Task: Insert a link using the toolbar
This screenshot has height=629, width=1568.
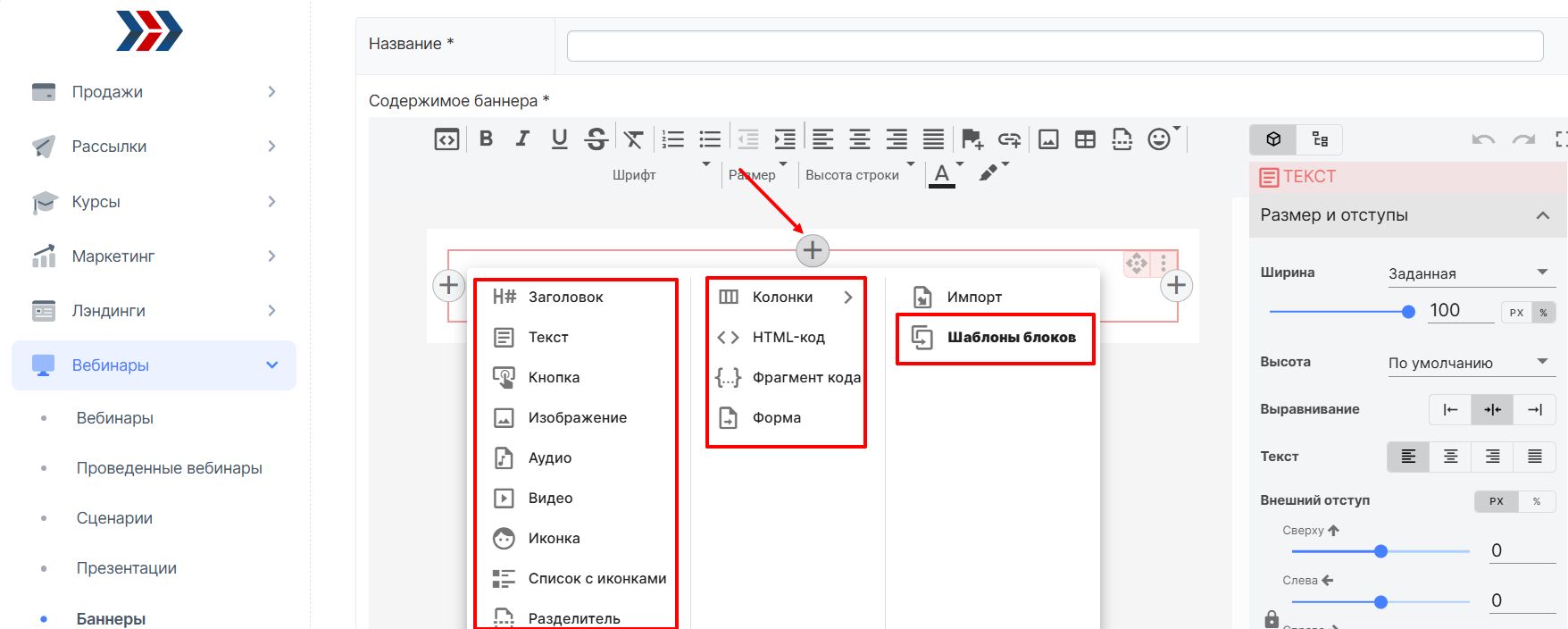Action: tap(1009, 138)
